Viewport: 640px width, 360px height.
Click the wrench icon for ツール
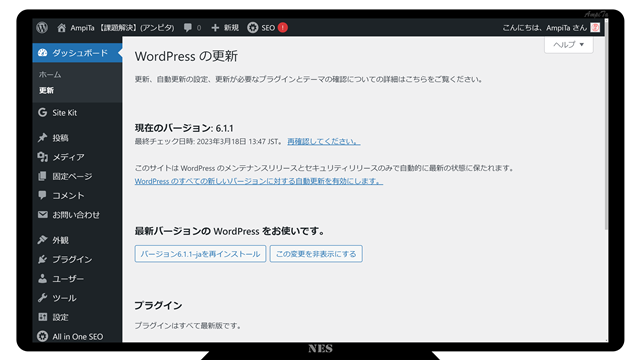[42, 298]
